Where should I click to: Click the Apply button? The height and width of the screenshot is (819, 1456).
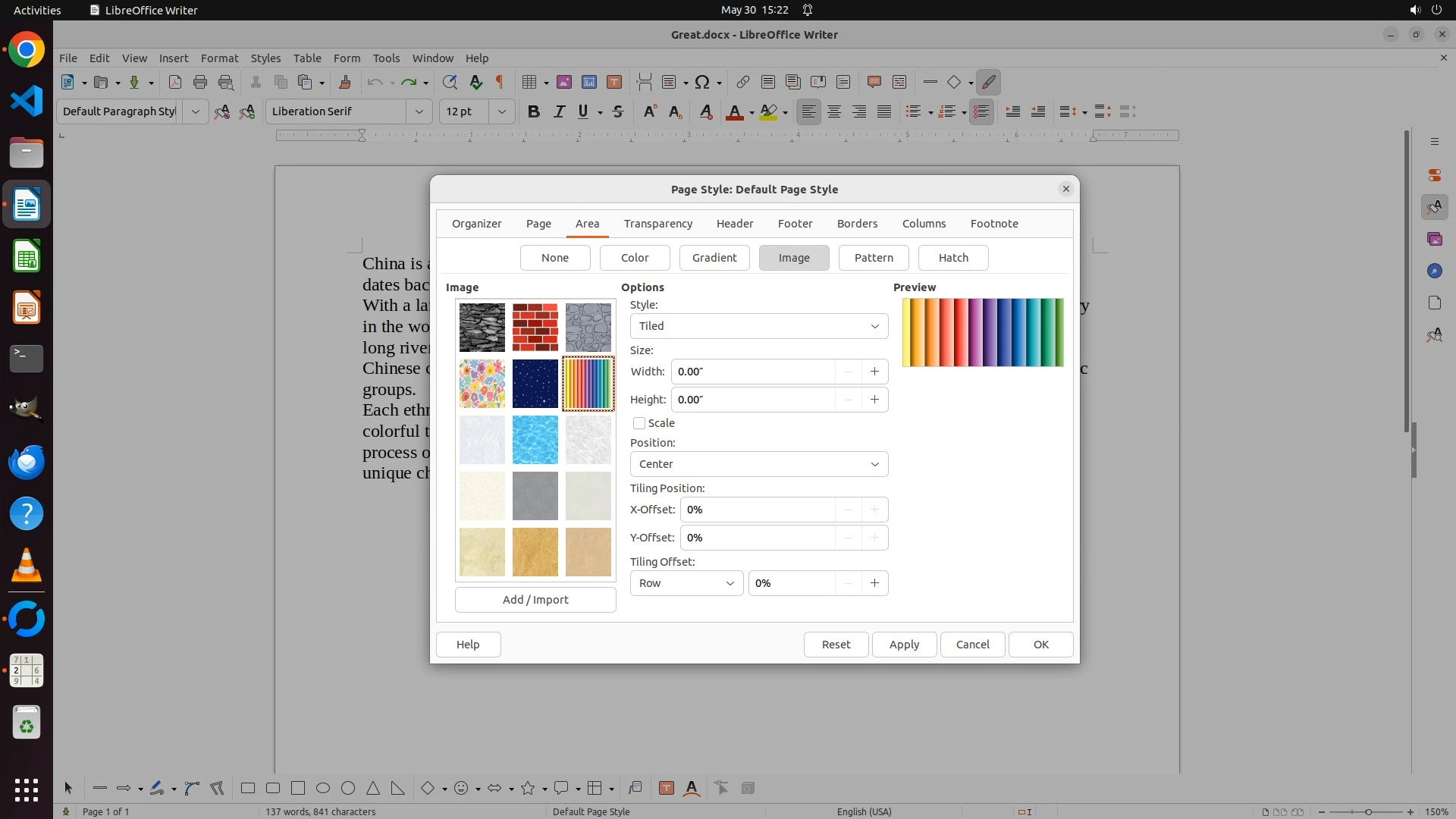coord(904,645)
